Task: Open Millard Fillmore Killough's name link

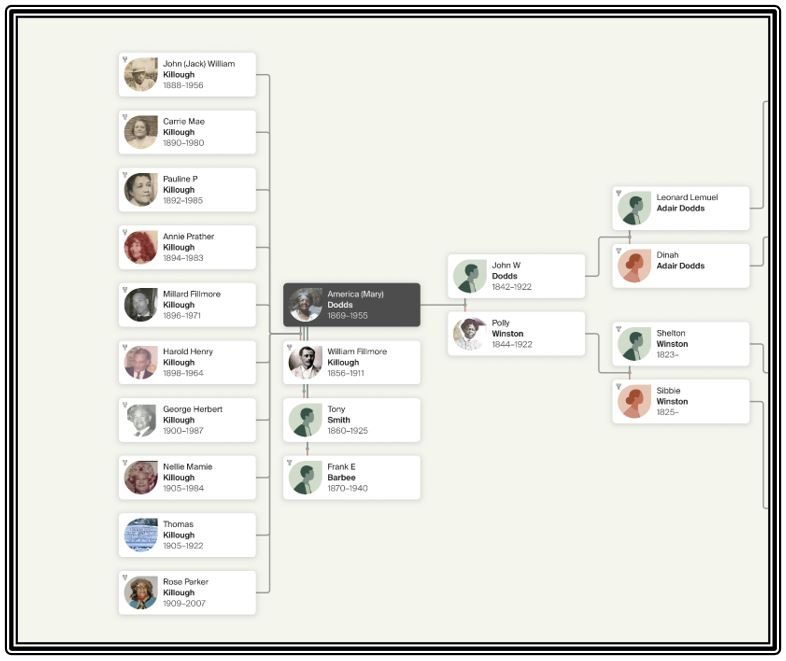Action: click(192, 300)
